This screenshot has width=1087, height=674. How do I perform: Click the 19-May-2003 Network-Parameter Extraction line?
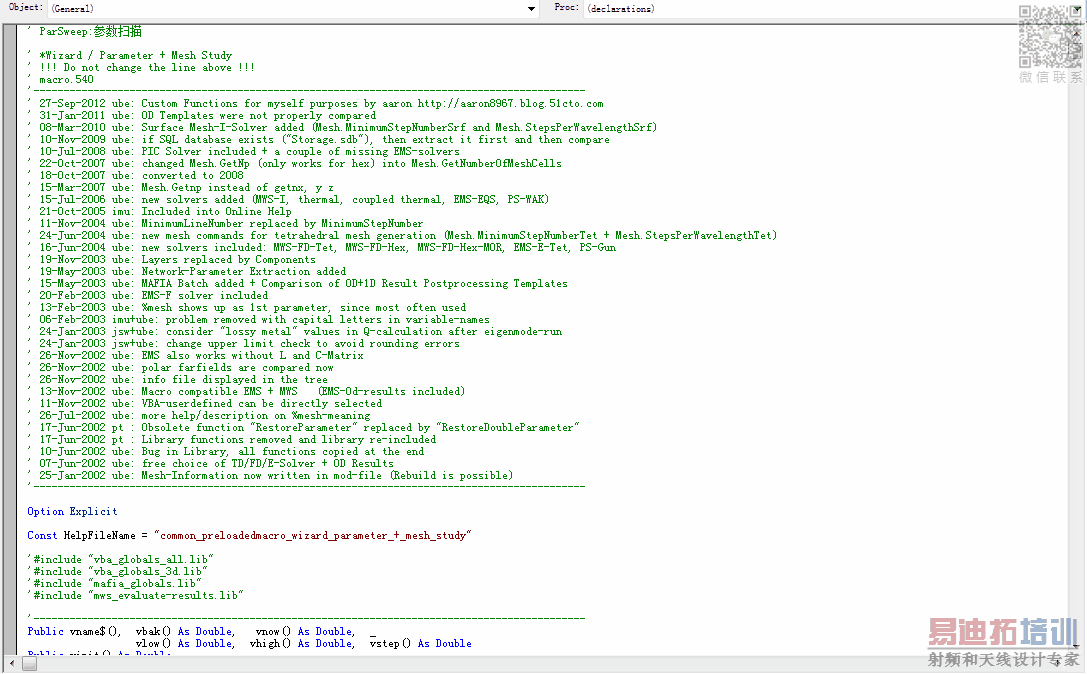click(x=187, y=271)
